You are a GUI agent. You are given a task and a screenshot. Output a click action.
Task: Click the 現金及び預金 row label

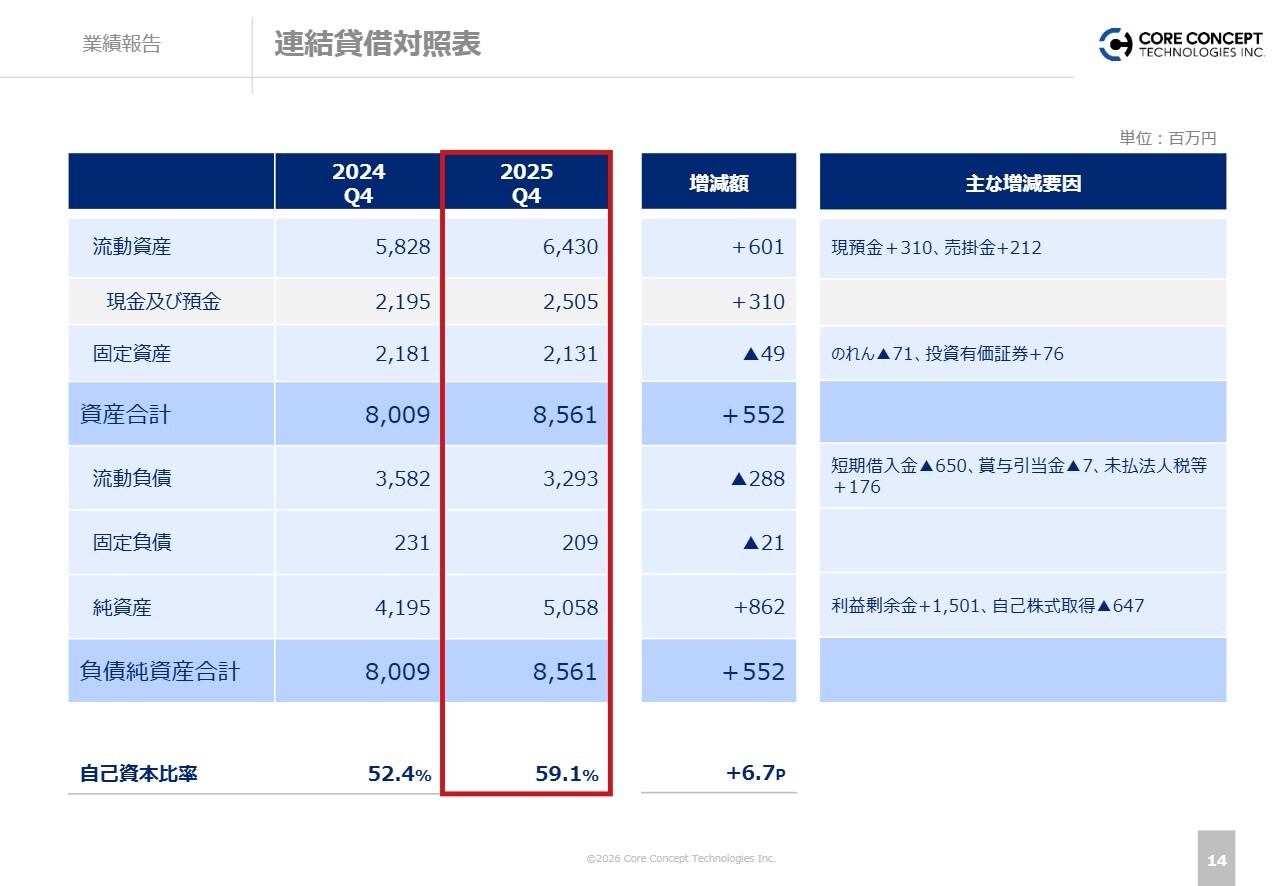(163, 302)
